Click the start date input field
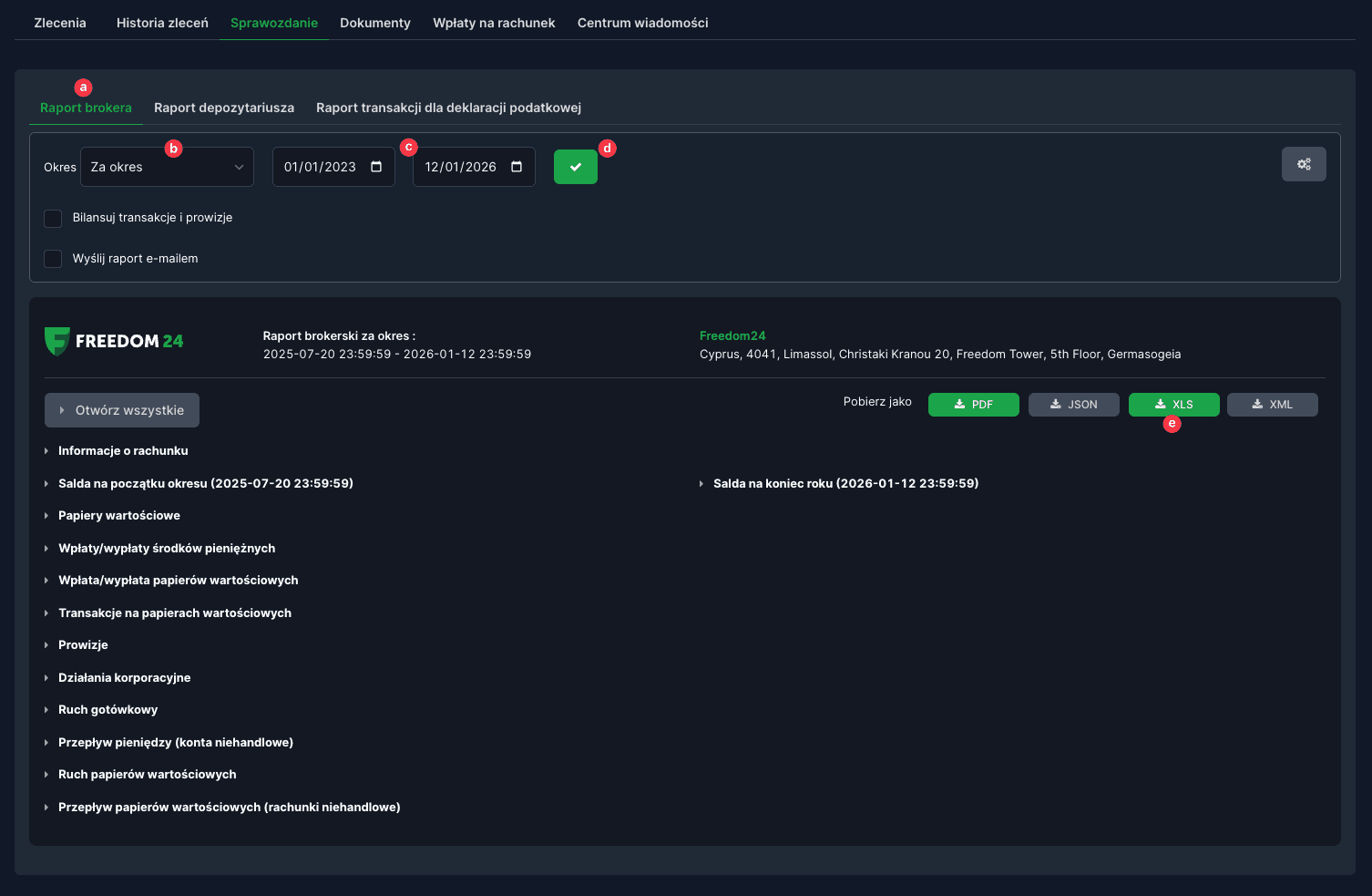The width and height of the screenshot is (1372, 896). click(320, 167)
